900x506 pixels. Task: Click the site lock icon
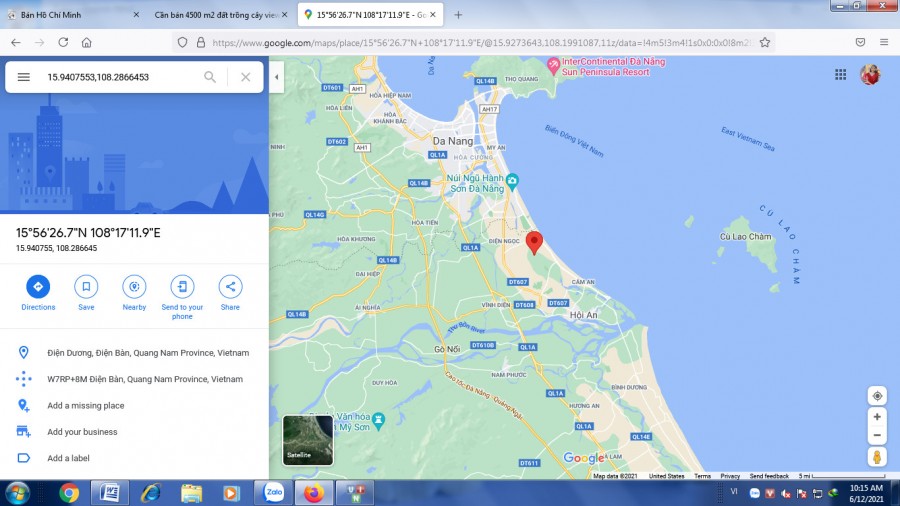[201, 42]
